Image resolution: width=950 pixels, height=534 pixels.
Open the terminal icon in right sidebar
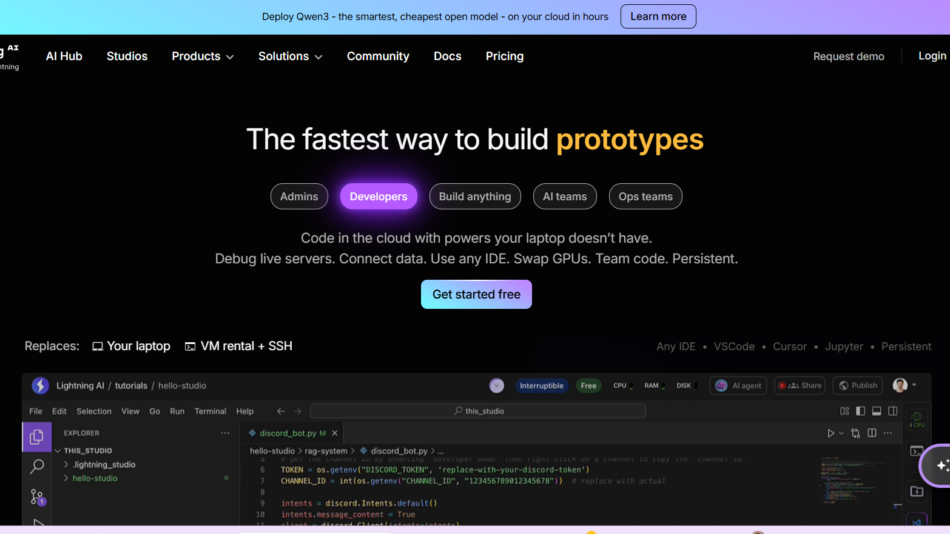tap(917, 451)
